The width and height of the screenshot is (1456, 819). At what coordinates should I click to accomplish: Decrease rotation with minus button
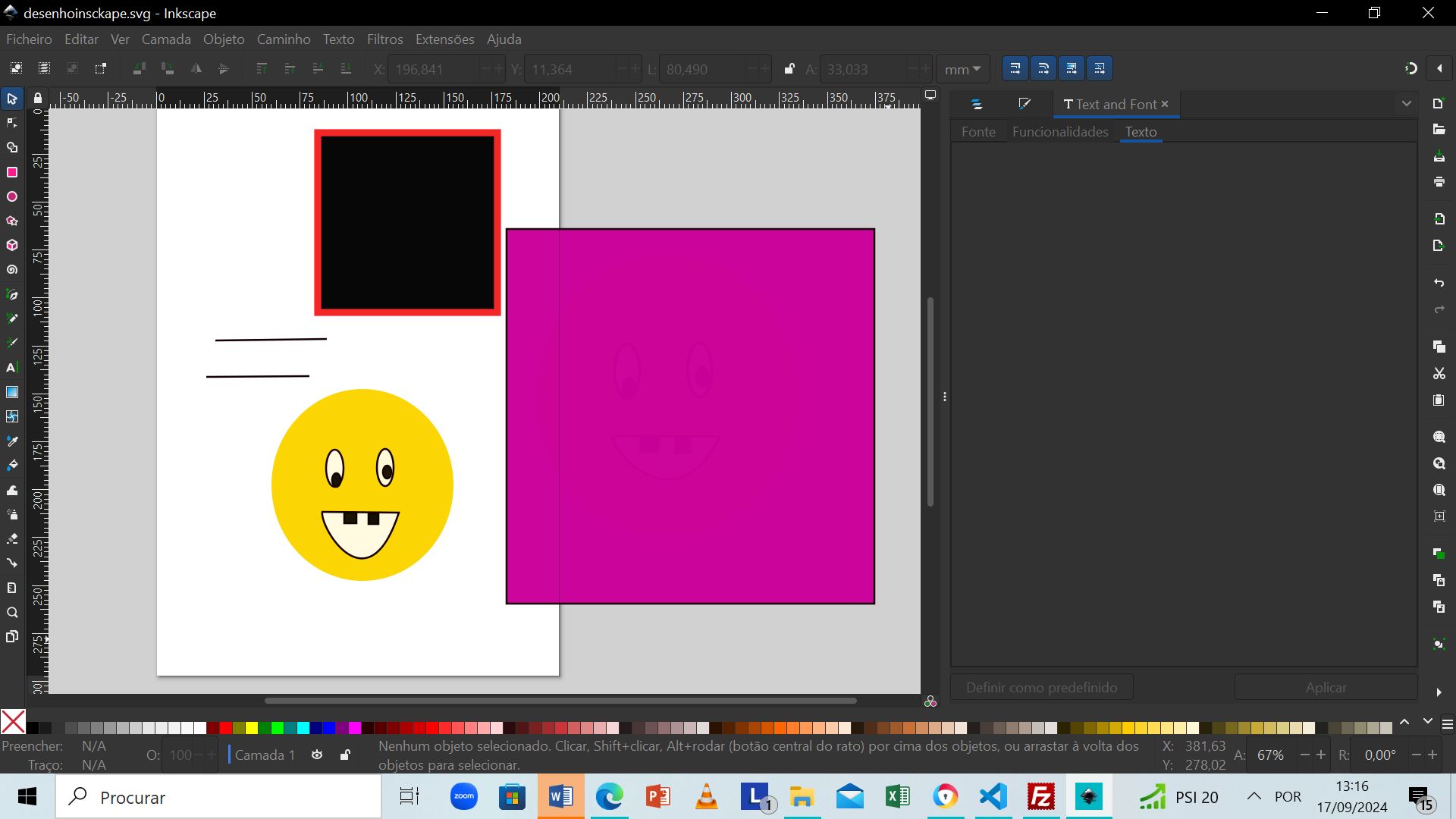1416,755
